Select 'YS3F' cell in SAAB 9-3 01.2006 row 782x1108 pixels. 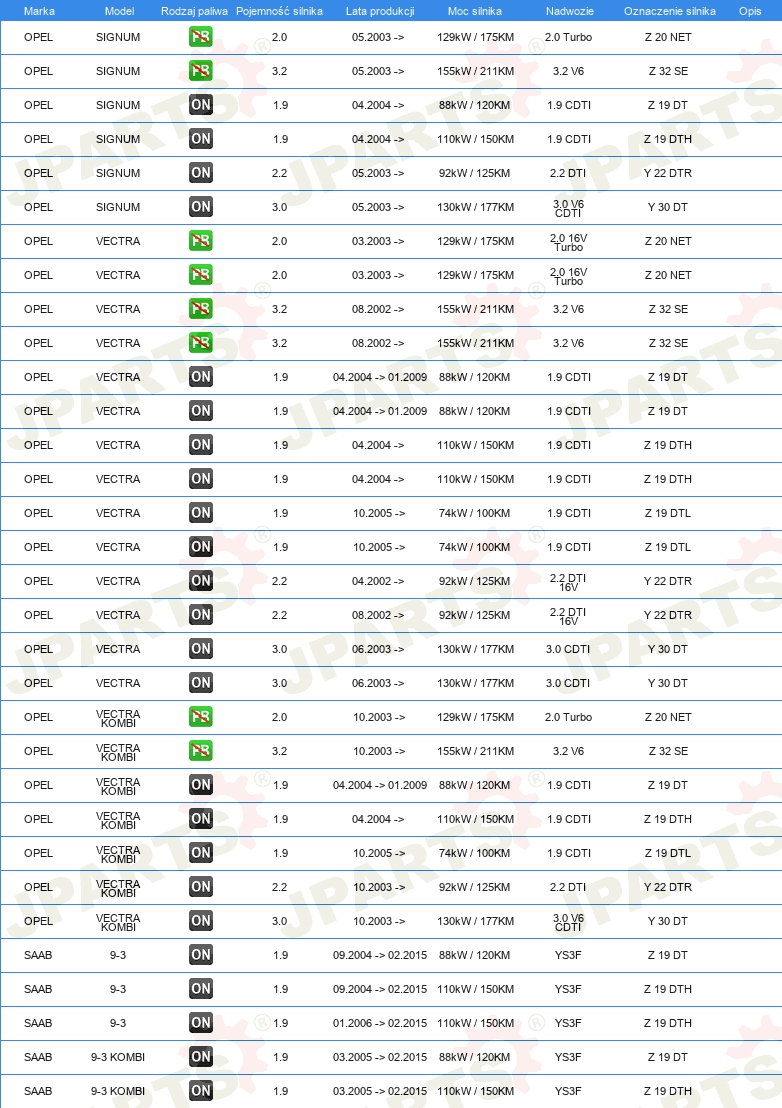pos(568,1022)
